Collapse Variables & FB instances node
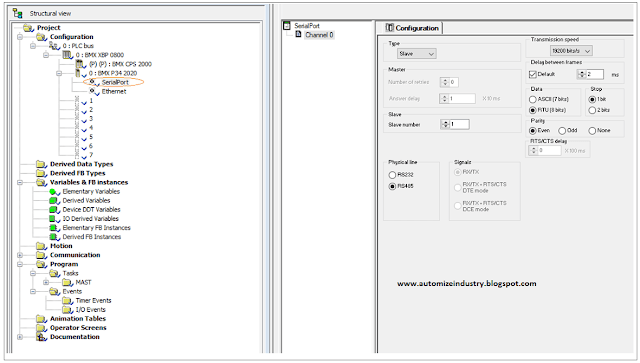Image resolution: width=640 pixels, height=363 pixels. (20, 183)
